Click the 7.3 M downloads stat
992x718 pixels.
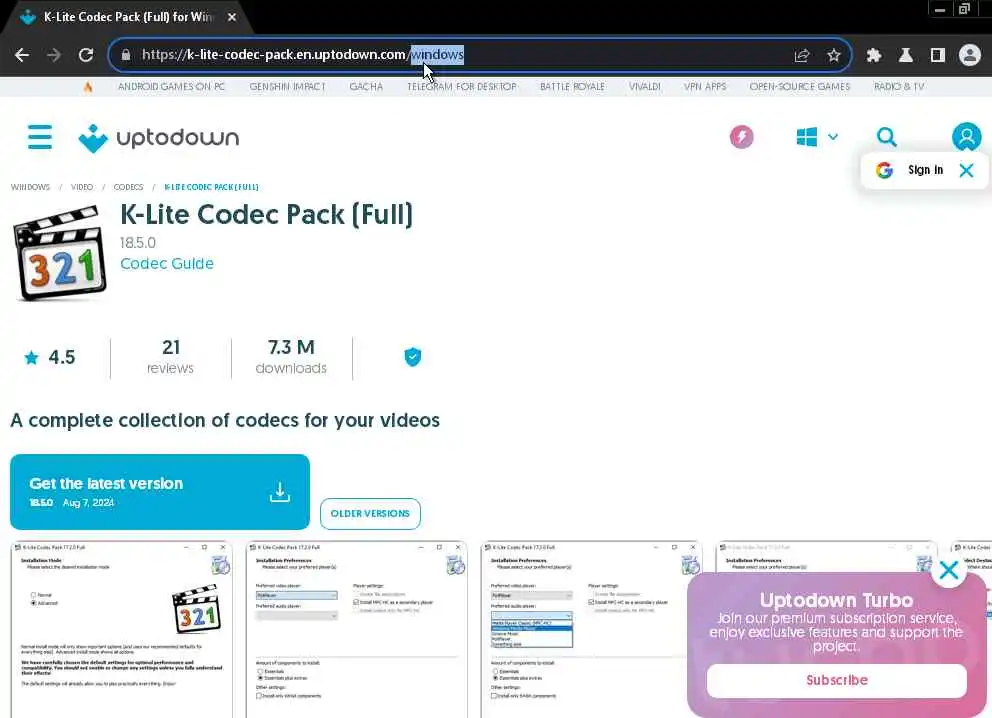coord(291,357)
